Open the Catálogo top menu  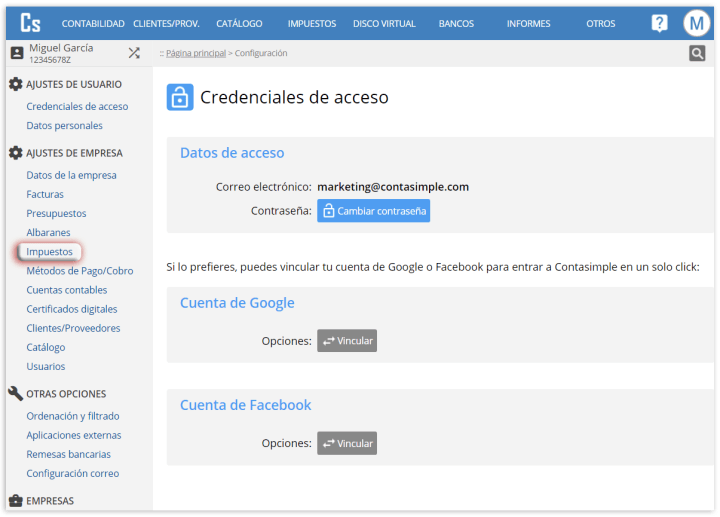point(239,23)
